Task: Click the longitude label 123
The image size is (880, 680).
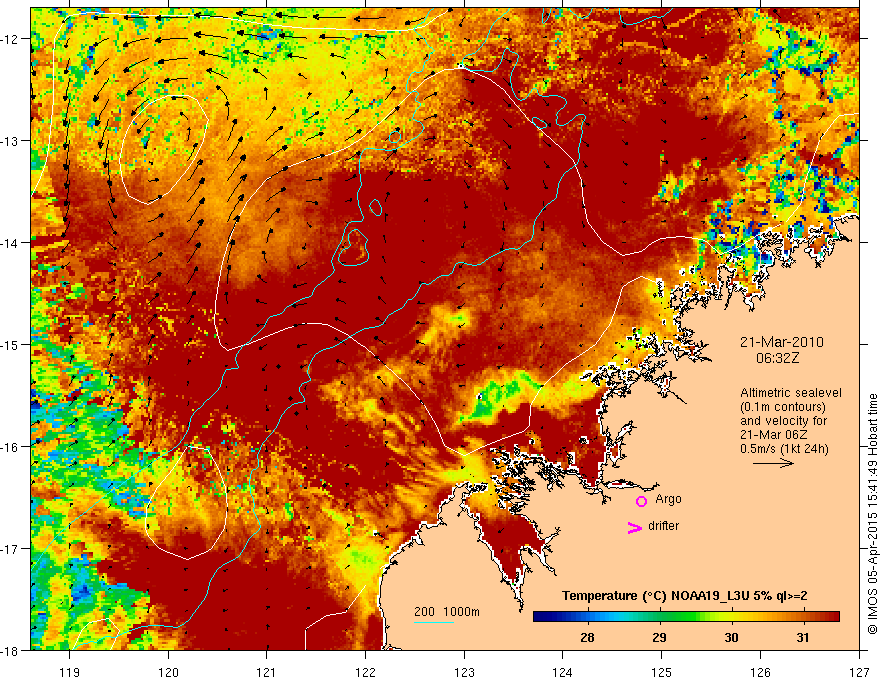Action: point(464,672)
